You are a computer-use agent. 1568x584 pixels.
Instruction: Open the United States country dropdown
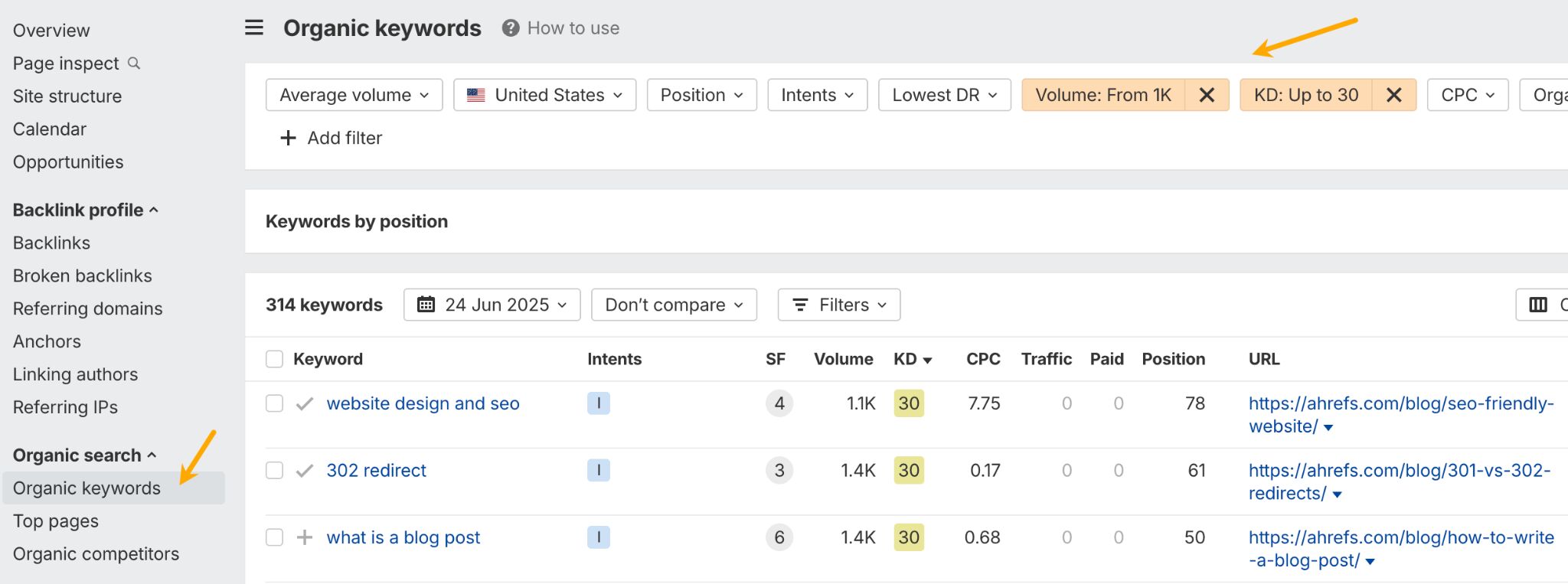[x=544, y=95]
